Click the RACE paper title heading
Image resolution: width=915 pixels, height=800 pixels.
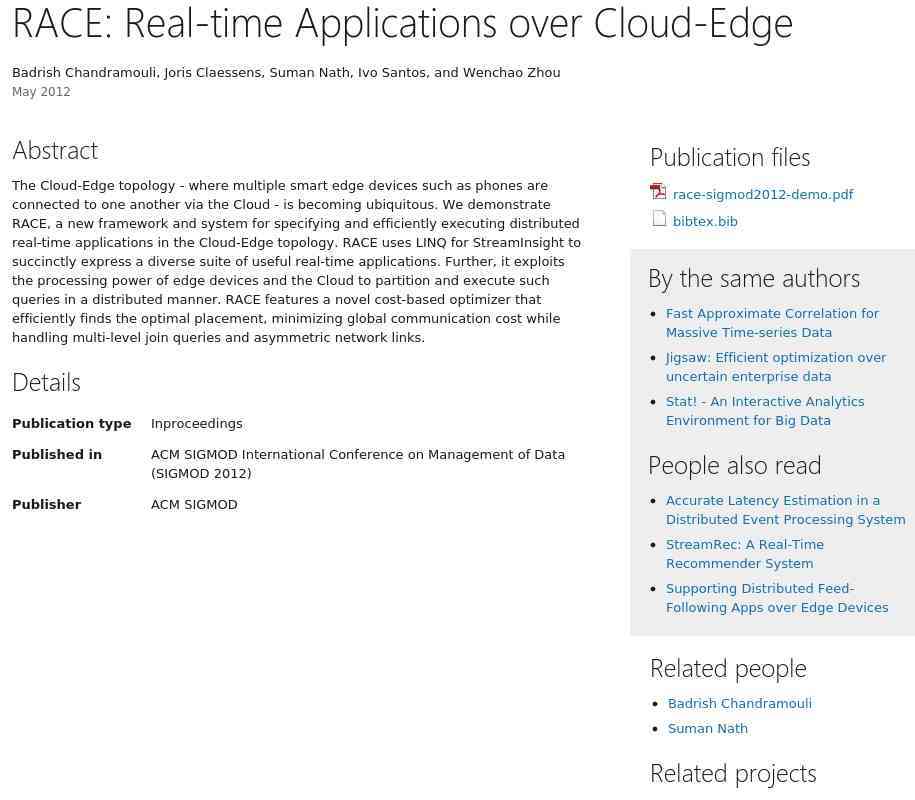point(403,25)
